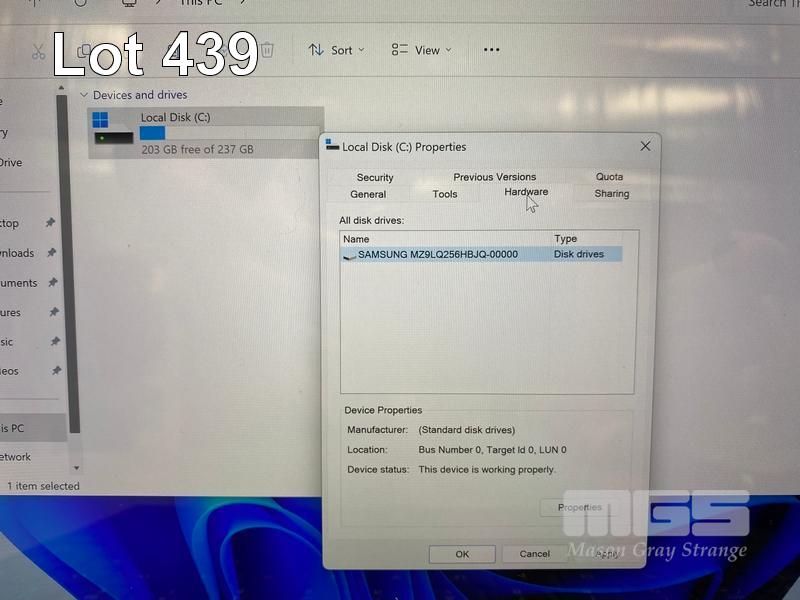Open the Tools tab
Viewport: 800px width, 600px height.
(445, 194)
